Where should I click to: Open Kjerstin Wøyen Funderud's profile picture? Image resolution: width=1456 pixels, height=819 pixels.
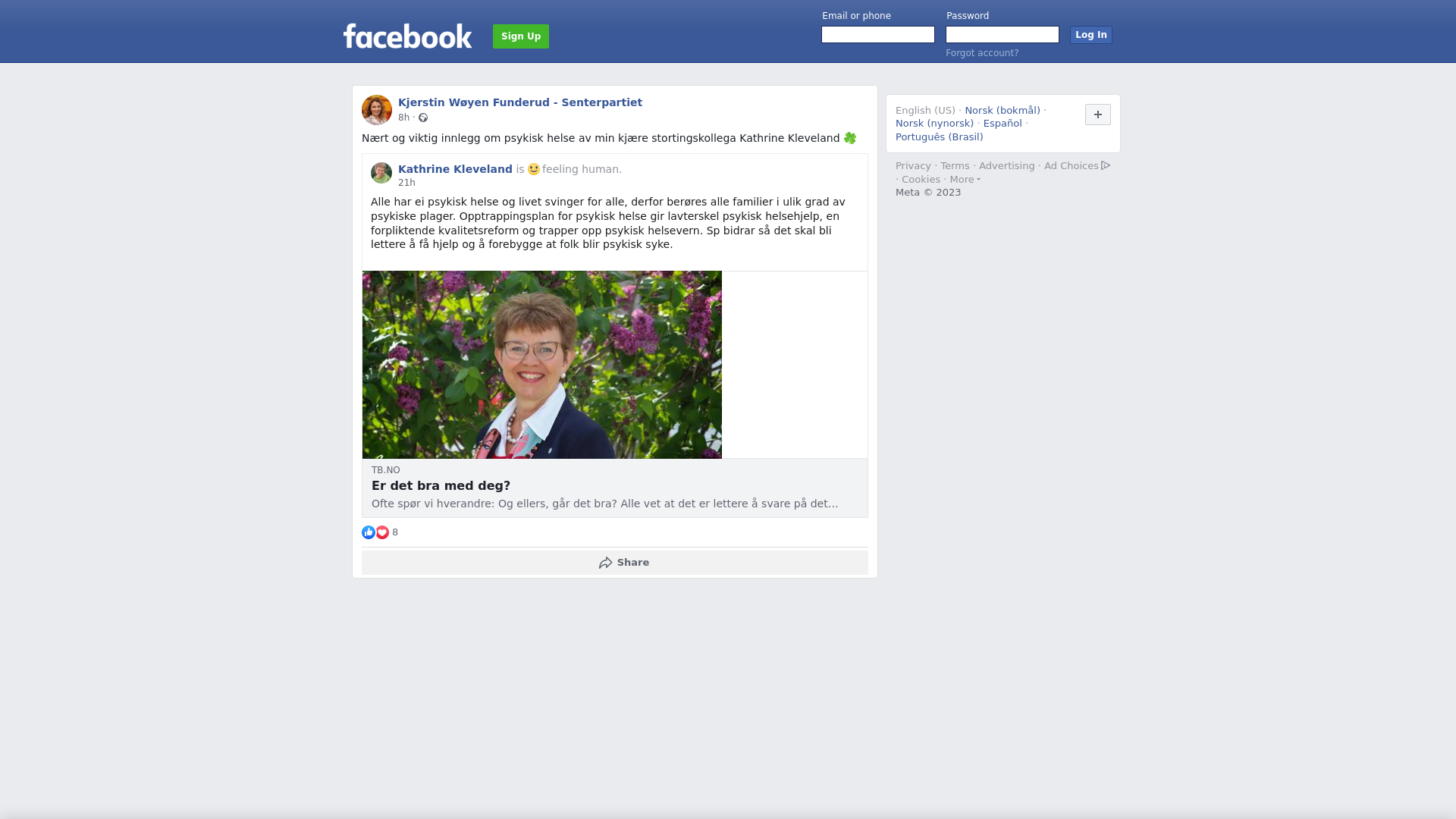[x=377, y=110]
